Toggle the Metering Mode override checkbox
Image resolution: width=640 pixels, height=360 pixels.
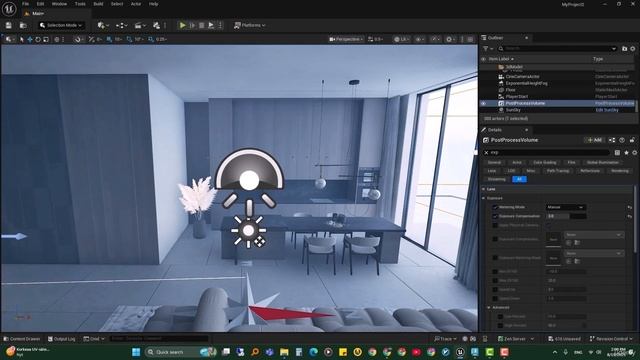[495, 207]
